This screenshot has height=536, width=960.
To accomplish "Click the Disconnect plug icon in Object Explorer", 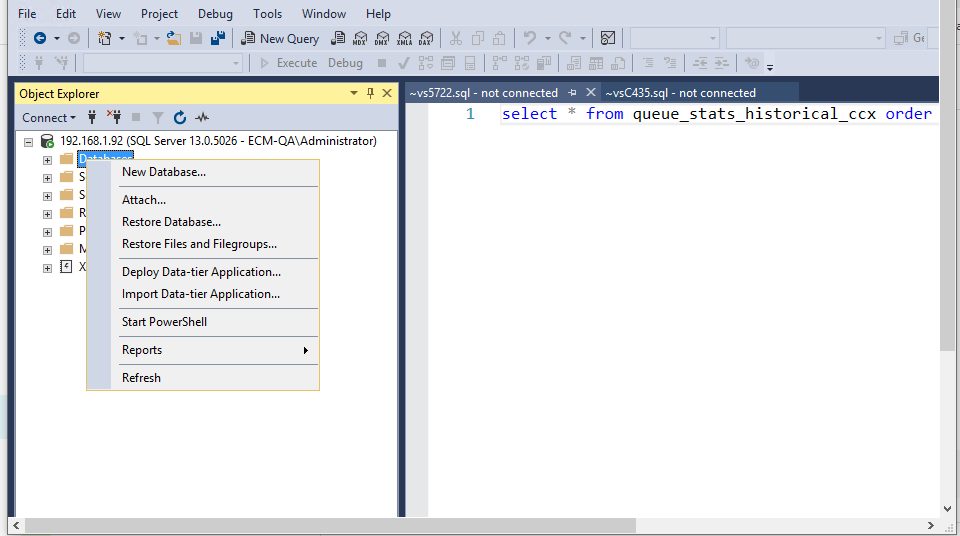I will point(114,118).
